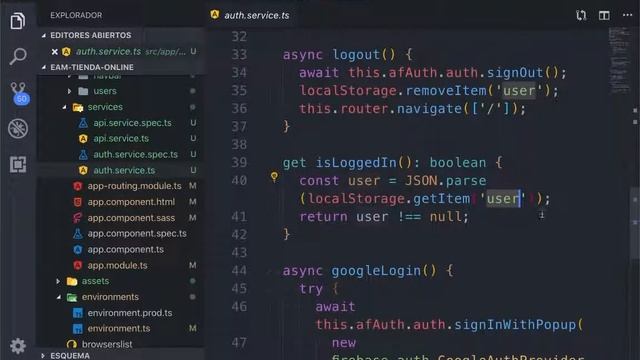The height and width of the screenshot is (360, 640).
Task: Open the Explorer view in activity bar
Action: click(18, 20)
